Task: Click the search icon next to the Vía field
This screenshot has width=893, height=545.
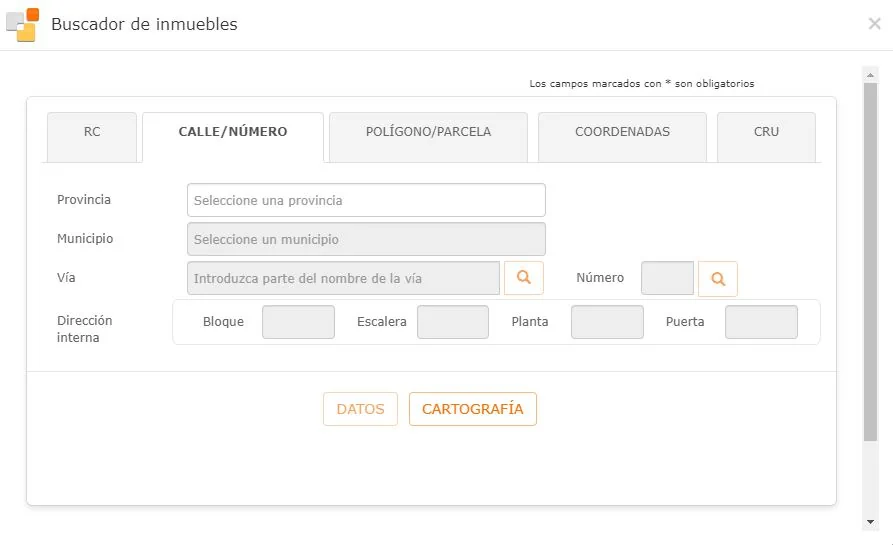Action: coord(523,278)
